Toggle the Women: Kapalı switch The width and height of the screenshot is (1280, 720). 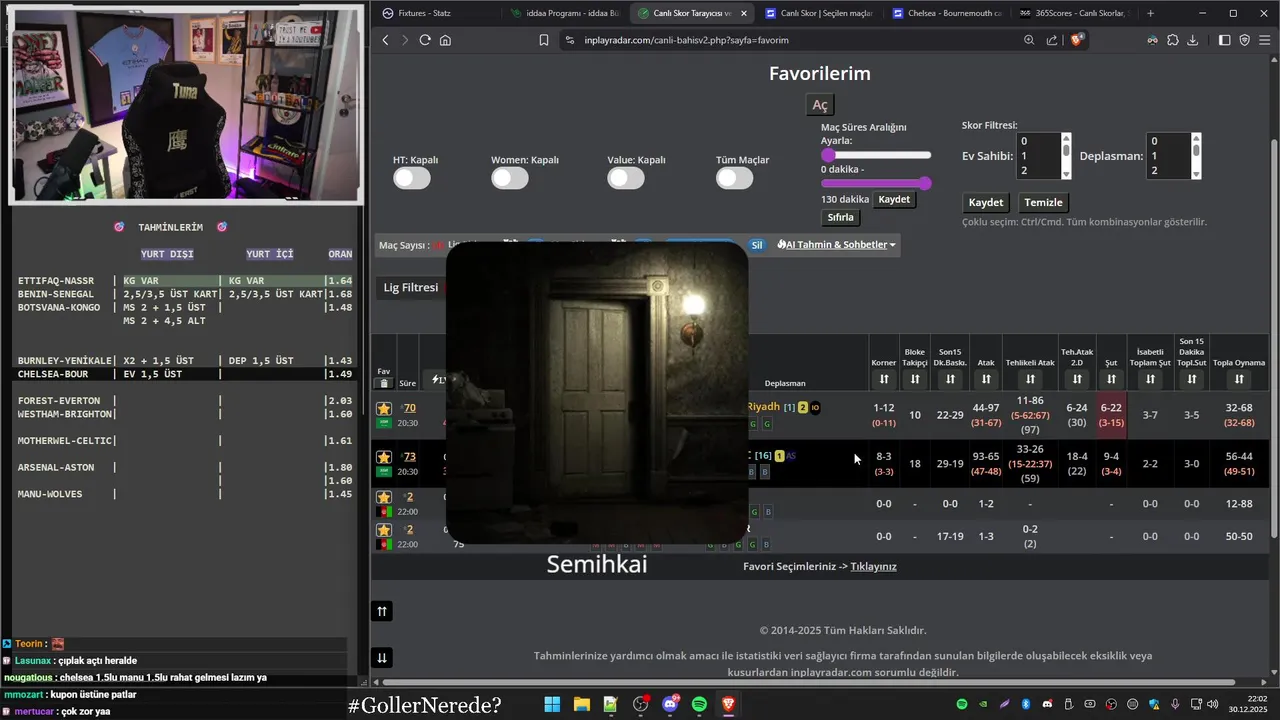(x=510, y=178)
